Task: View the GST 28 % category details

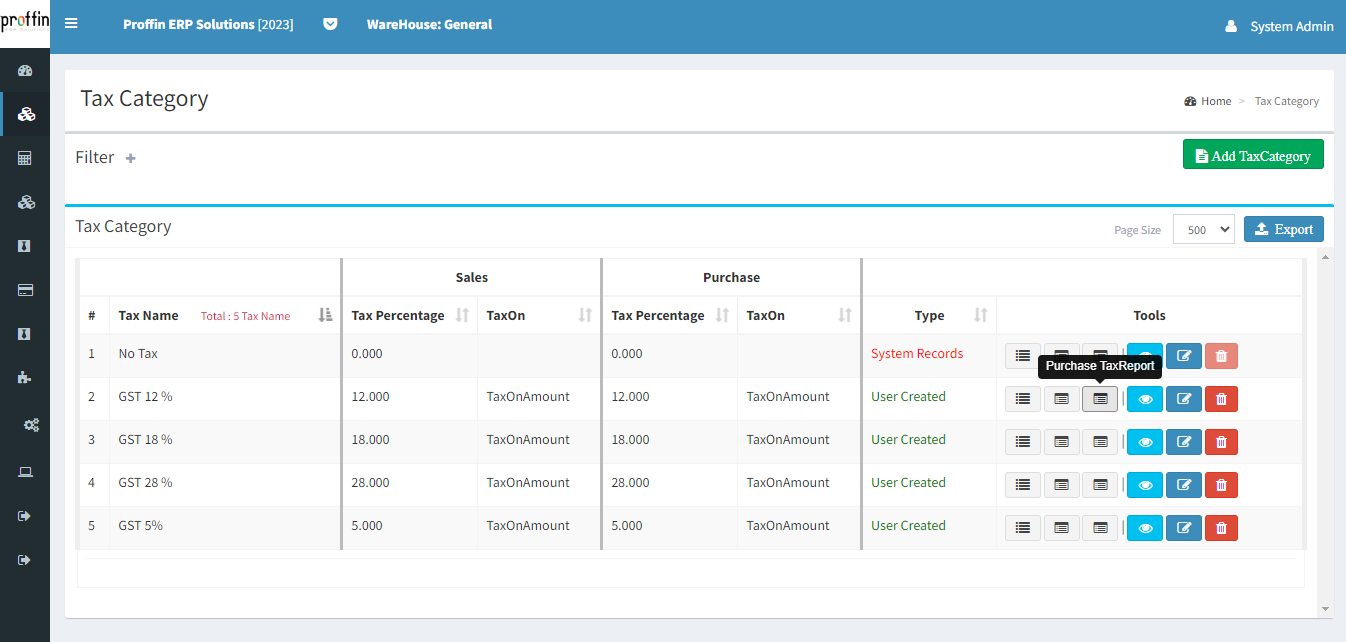Action: coord(1145,485)
